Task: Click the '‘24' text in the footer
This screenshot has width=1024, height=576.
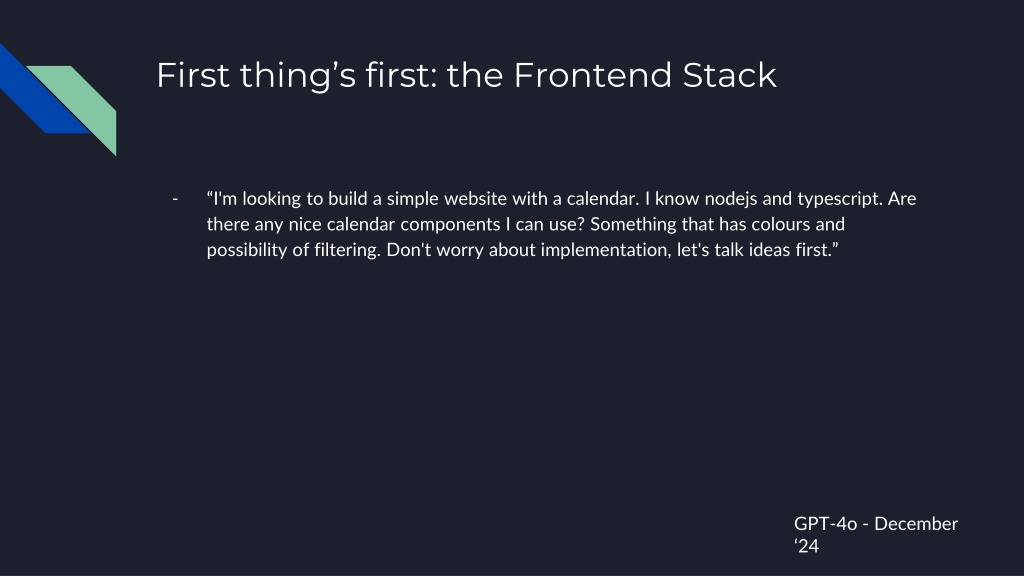Action: [x=806, y=546]
